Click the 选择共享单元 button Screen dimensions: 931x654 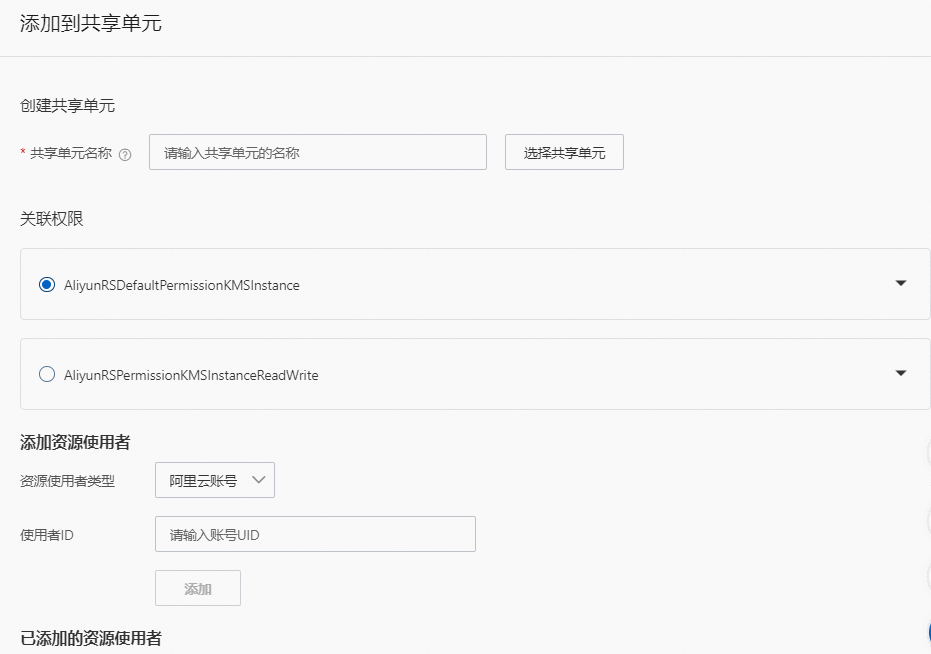pos(564,151)
